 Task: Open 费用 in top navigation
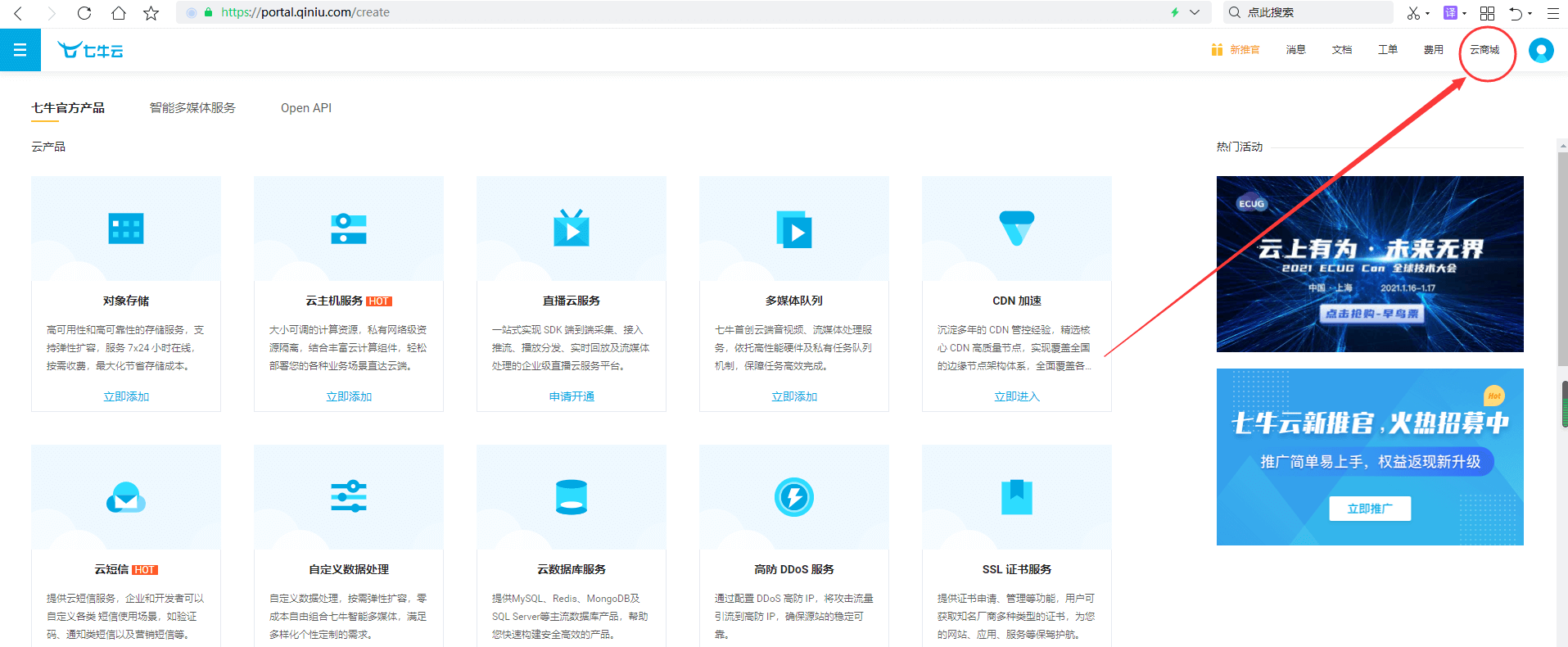click(x=1434, y=50)
